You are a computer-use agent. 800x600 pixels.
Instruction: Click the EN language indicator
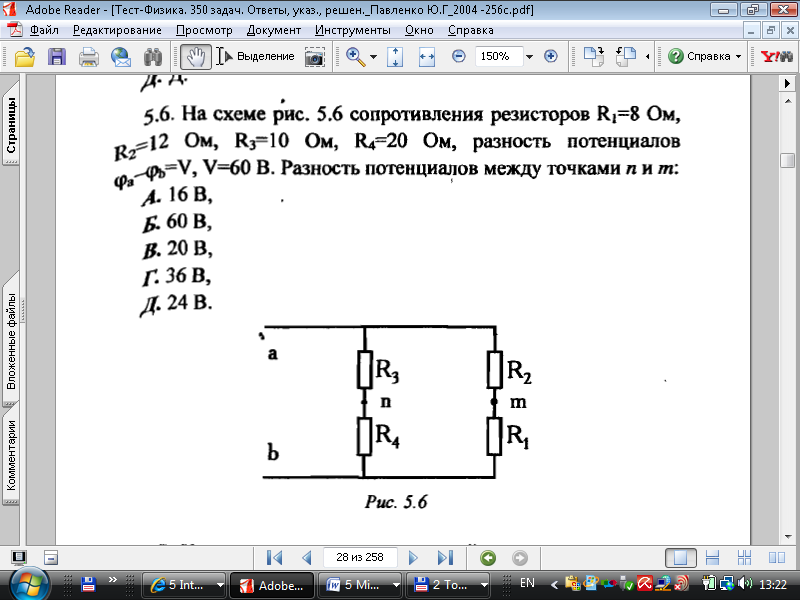pos(527,583)
